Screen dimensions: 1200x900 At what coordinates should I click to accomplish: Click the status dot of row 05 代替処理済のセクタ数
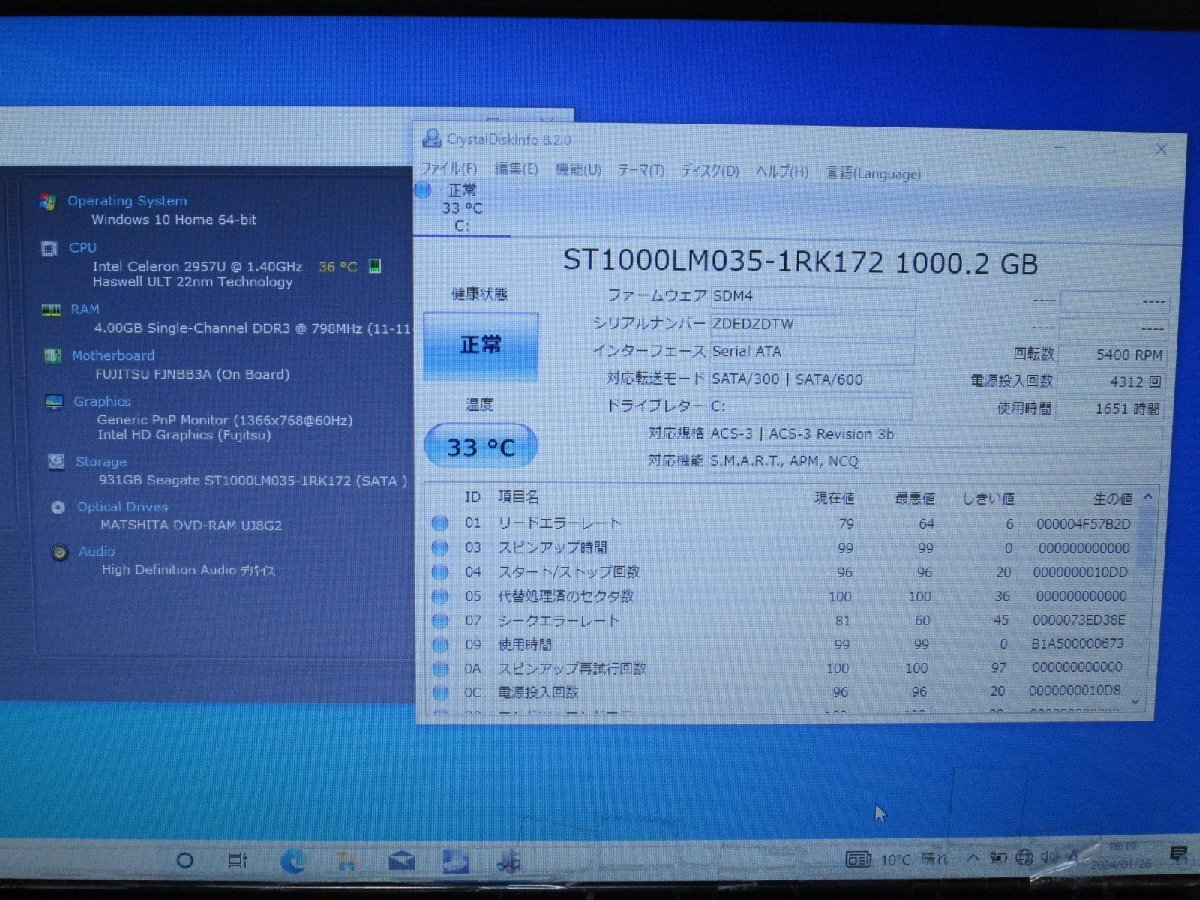[x=439, y=596]
